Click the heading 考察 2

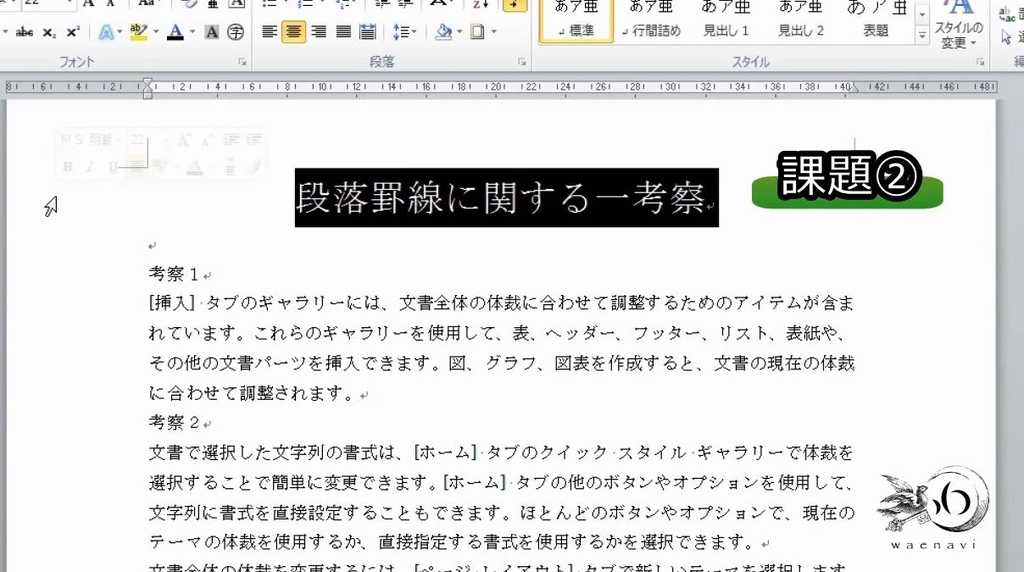tap(173, 422)
